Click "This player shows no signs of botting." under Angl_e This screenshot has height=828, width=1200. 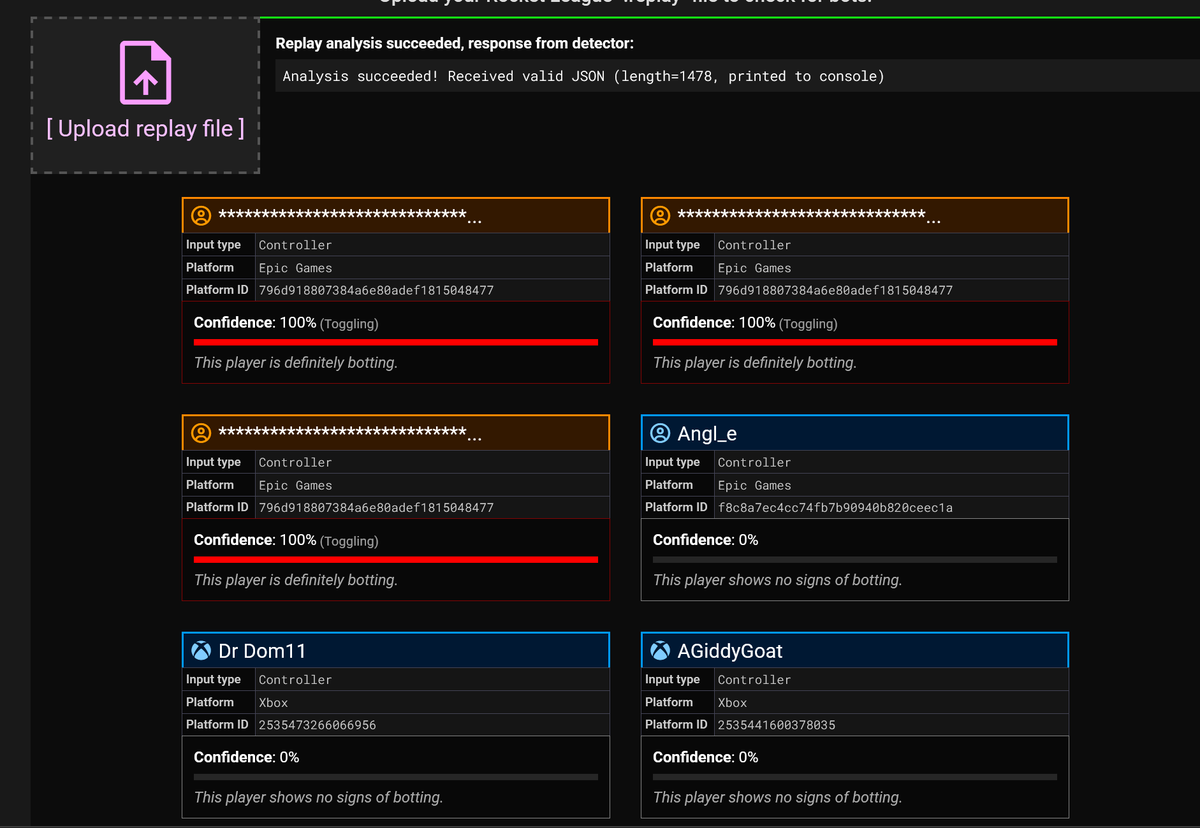tap(777, 580)
